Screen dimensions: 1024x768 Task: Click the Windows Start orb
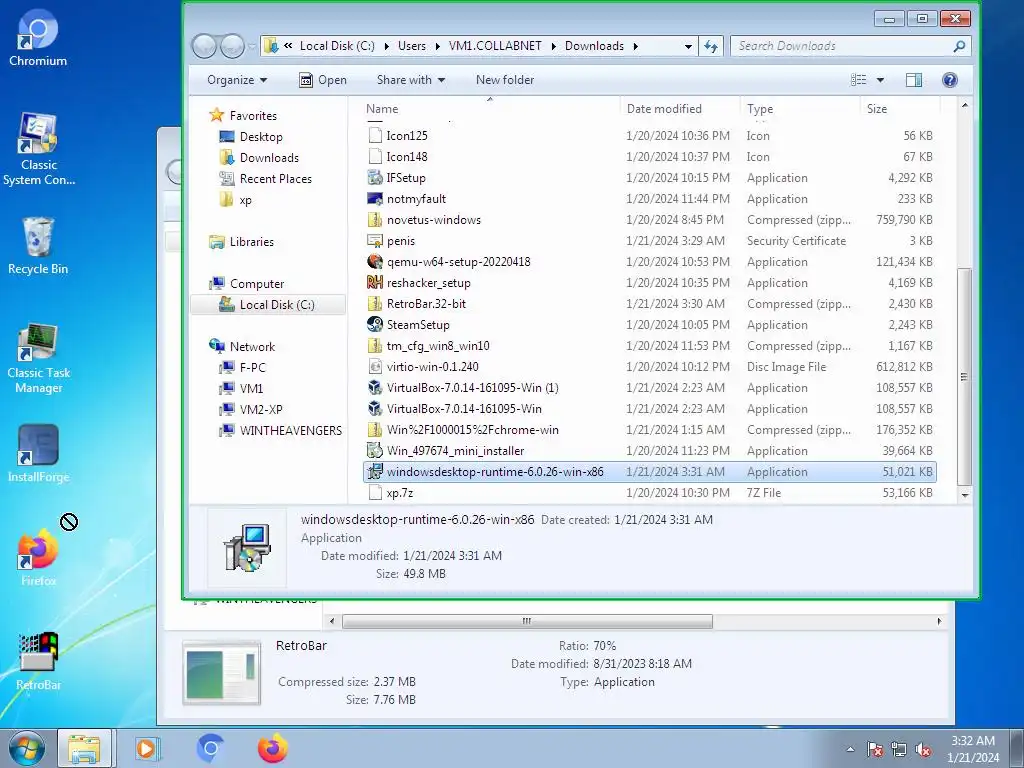26,748
